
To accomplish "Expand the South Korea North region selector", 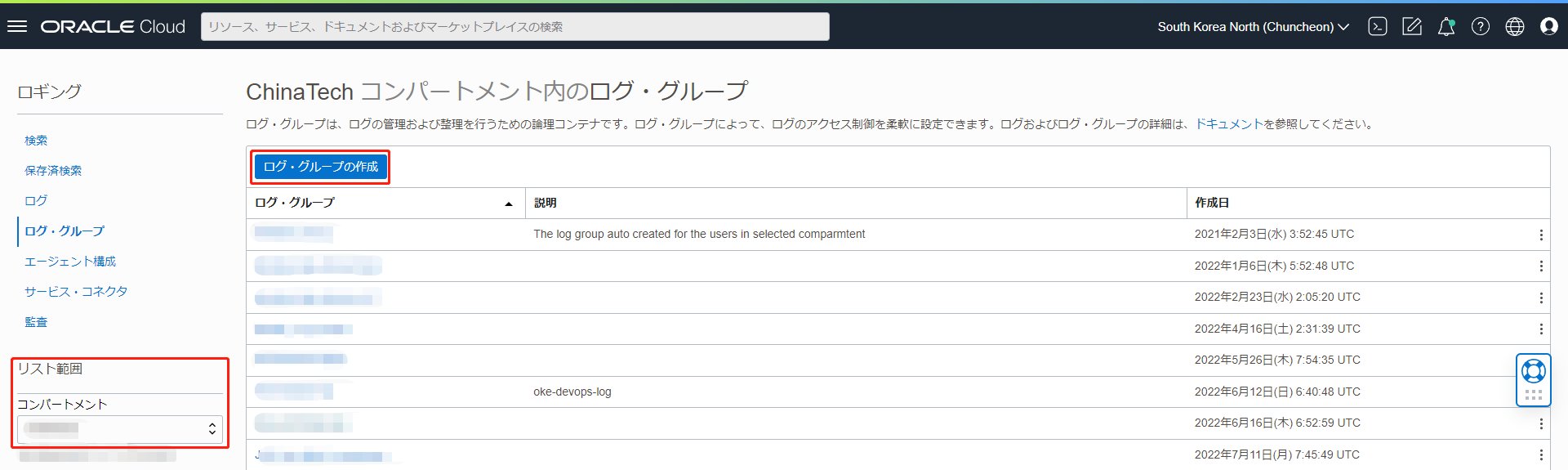I will click(x=1253, y=26).
